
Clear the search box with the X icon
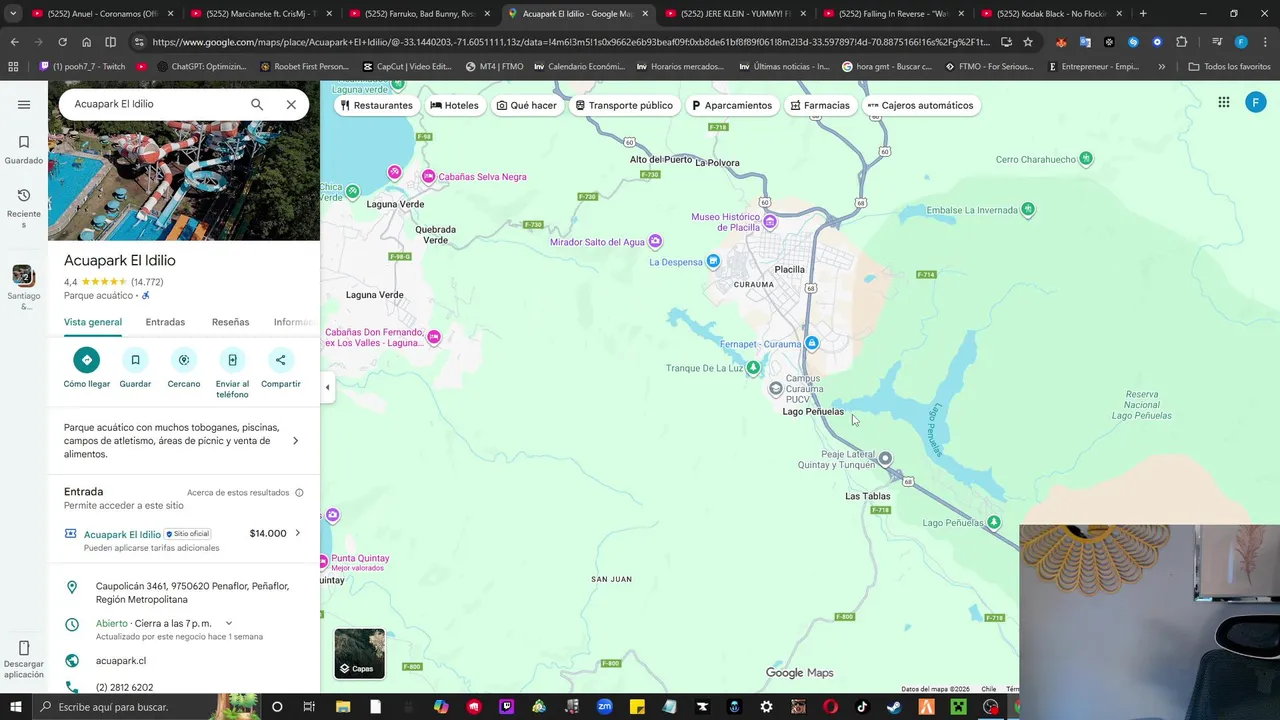pyautogui.click(x=291, y=104)
